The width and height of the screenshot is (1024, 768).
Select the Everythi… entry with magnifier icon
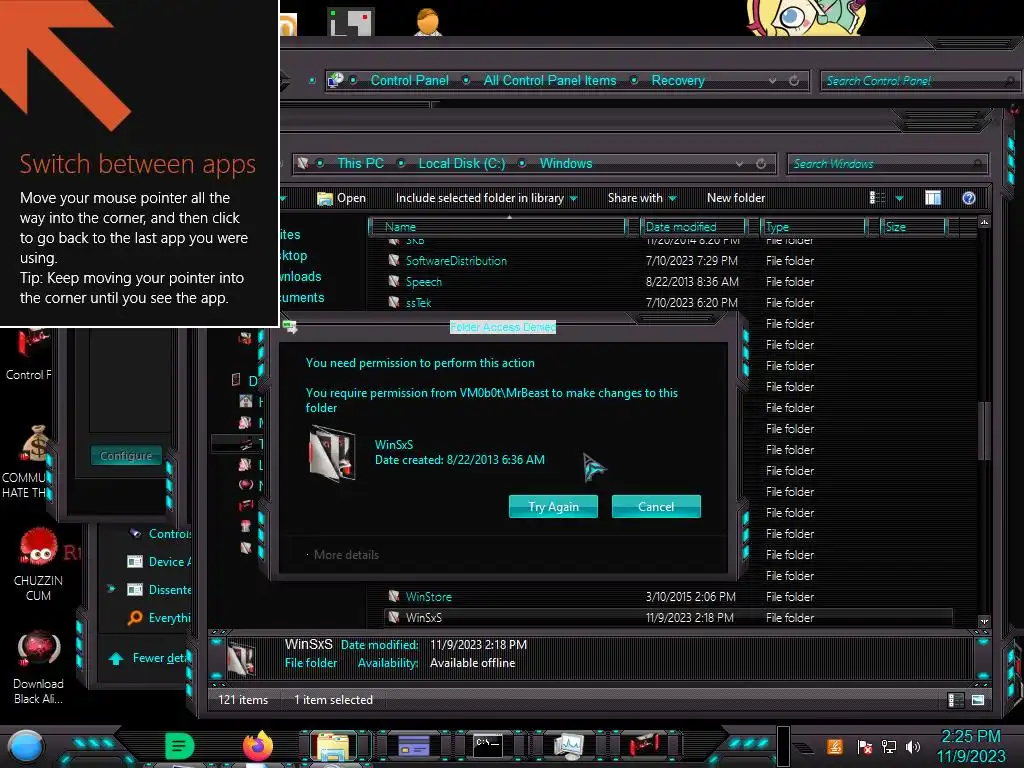(x=159, y=617)
